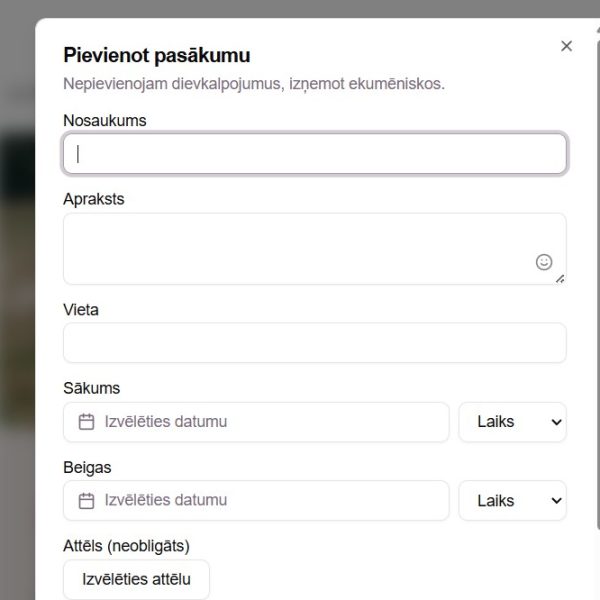Click the Vieta label

[x=81, y=310]
